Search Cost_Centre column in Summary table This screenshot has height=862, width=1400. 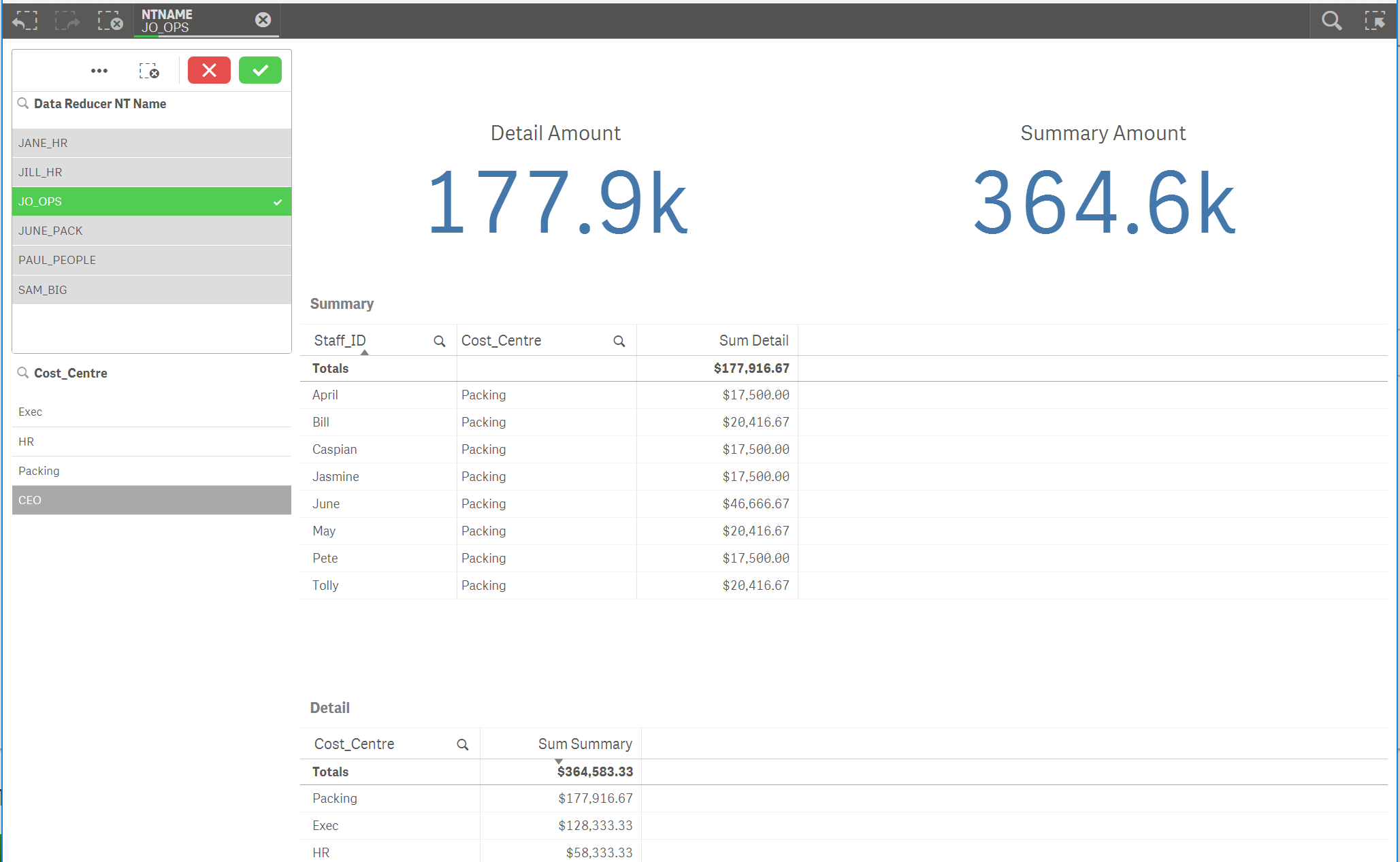pyautogui.click(x=619, y=341)
